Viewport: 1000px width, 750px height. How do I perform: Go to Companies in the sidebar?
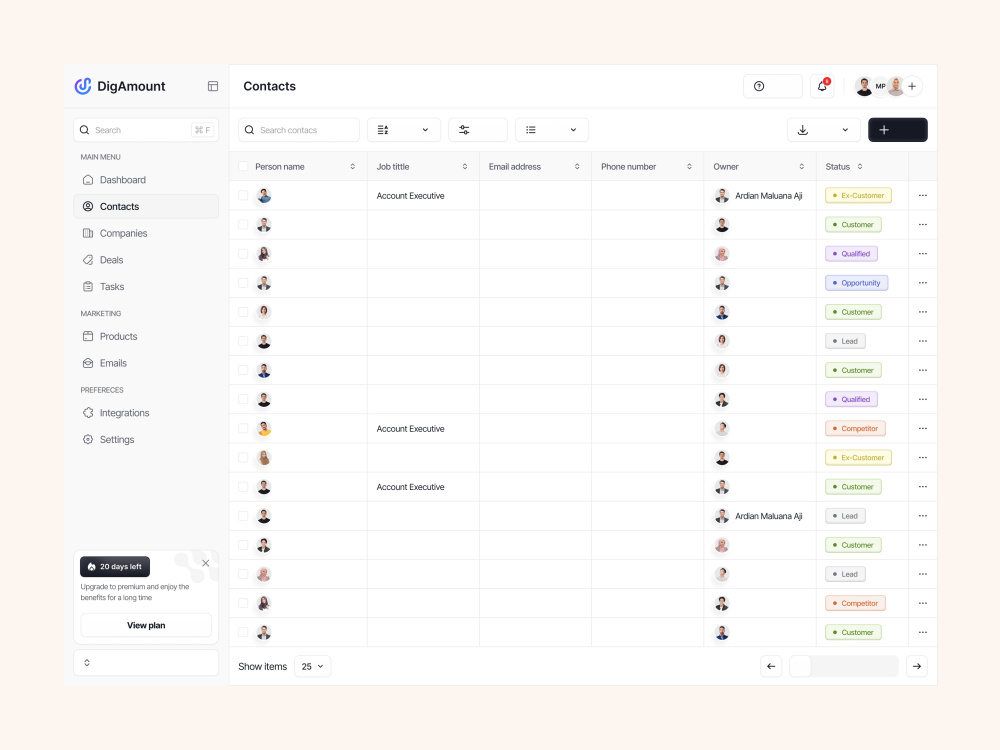pos(146,233)
